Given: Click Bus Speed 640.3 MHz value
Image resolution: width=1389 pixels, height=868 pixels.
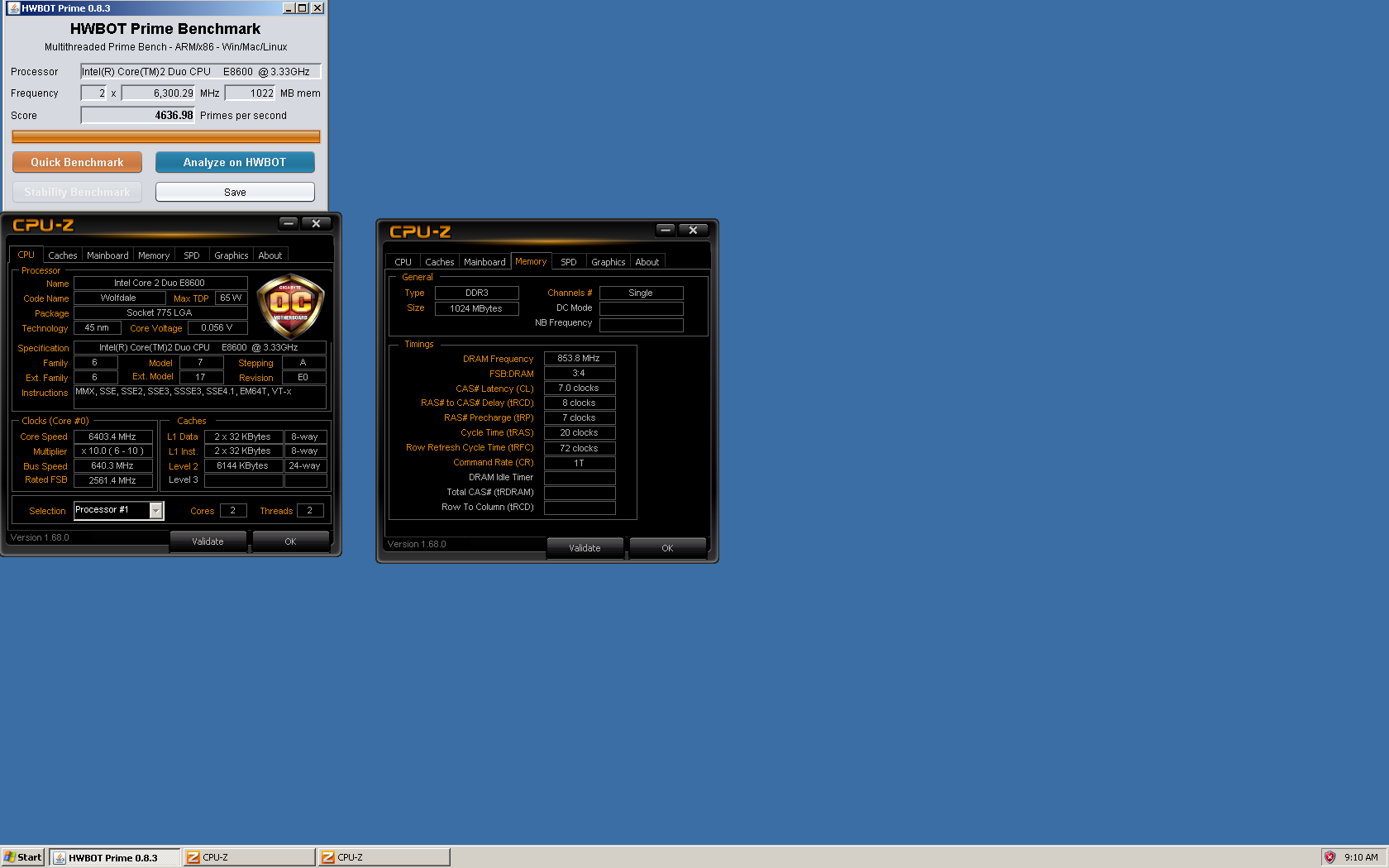Looking at the screenshot, I should tap(113, 466).
